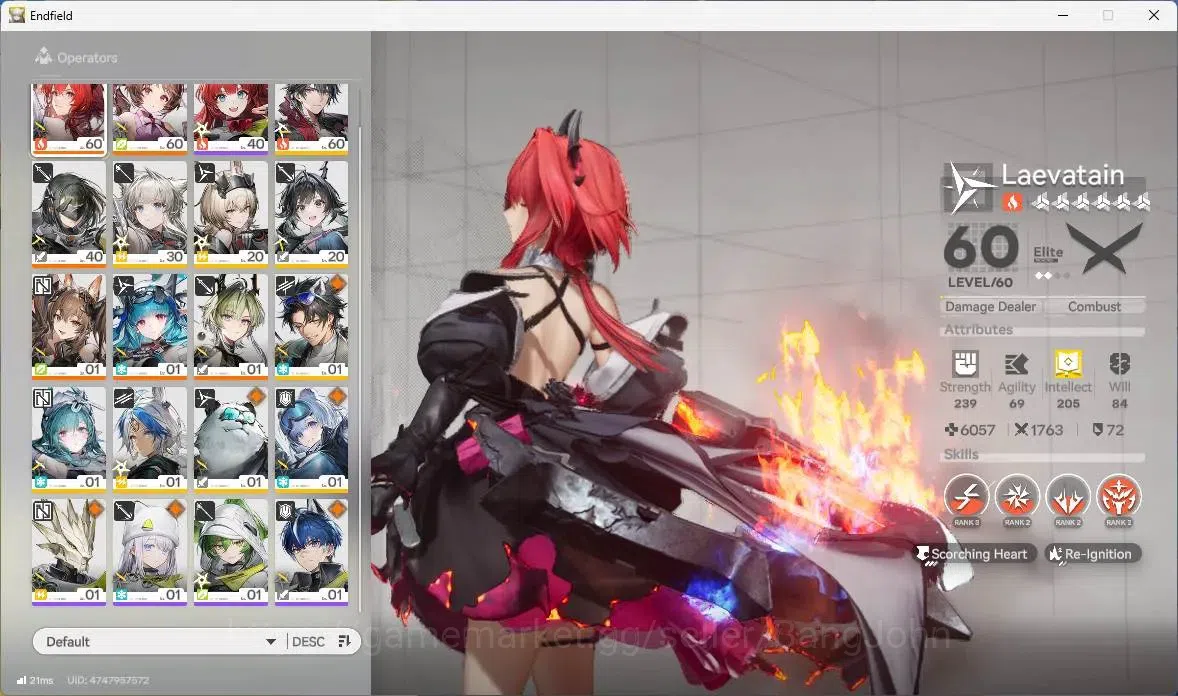The width and height of the screenshot is (1178, 696).
Task: Open the Default sort dropdown
Action: pyautogui.click(x=159, y=641)
